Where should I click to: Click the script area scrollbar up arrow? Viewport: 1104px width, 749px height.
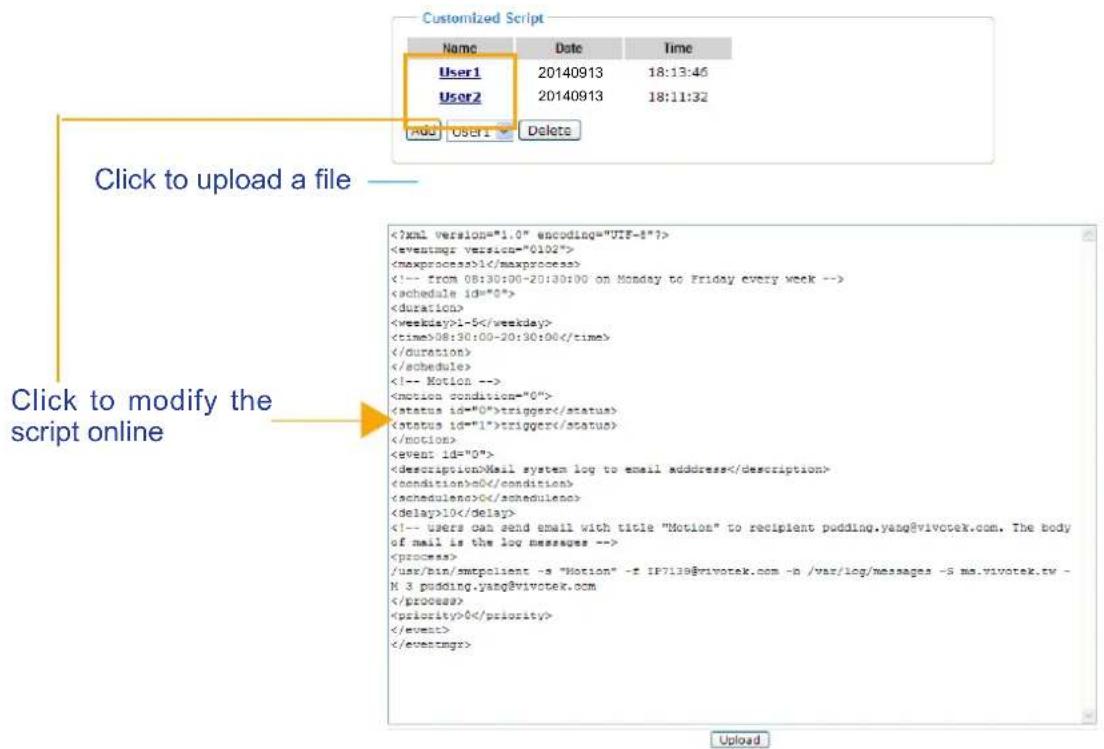pyautogui.click(x=1089, y=234)
